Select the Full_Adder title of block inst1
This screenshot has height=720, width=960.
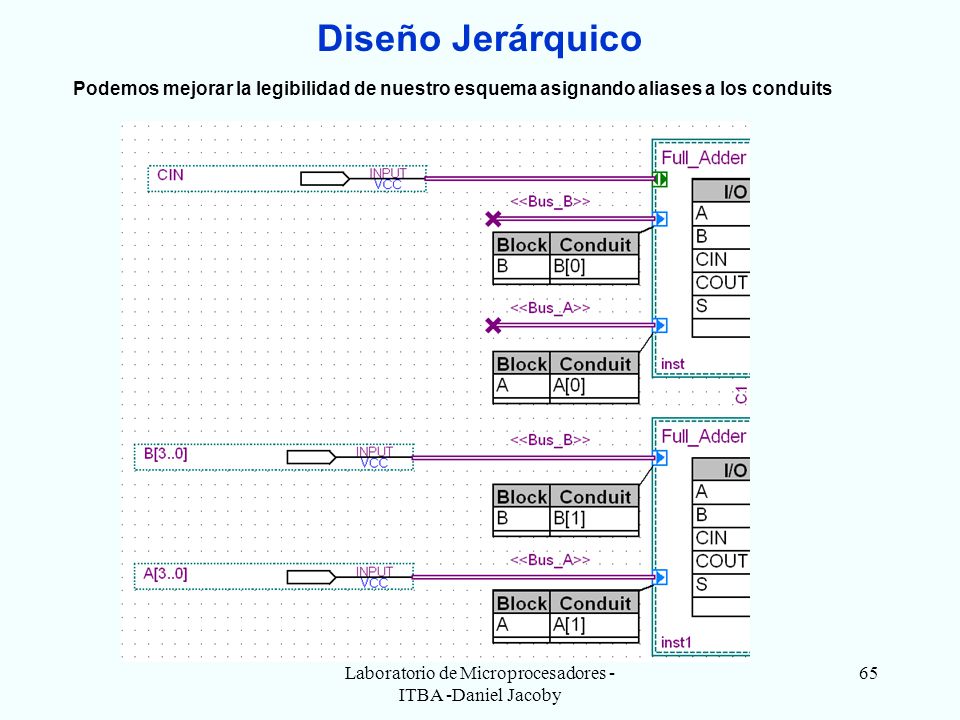(704, 437)
